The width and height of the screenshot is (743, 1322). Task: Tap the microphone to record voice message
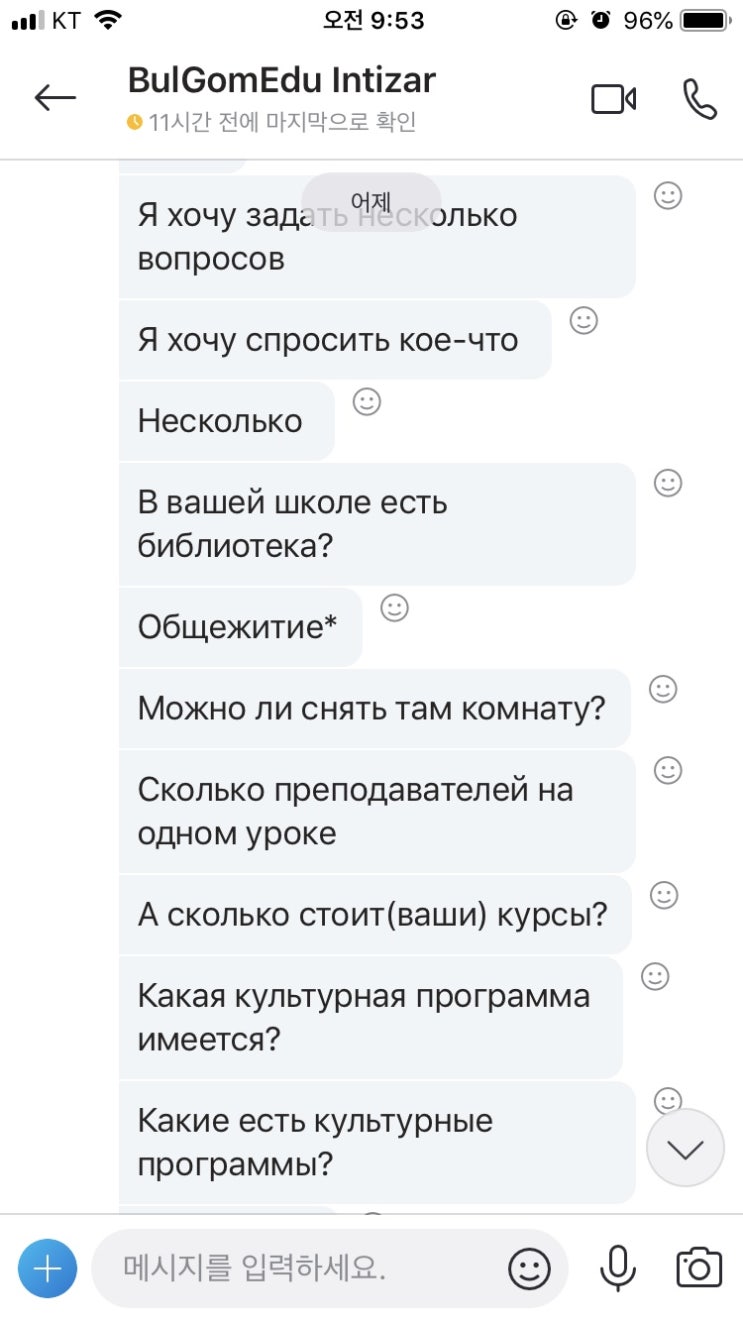pyautogui.click(x=617, y=1268)
